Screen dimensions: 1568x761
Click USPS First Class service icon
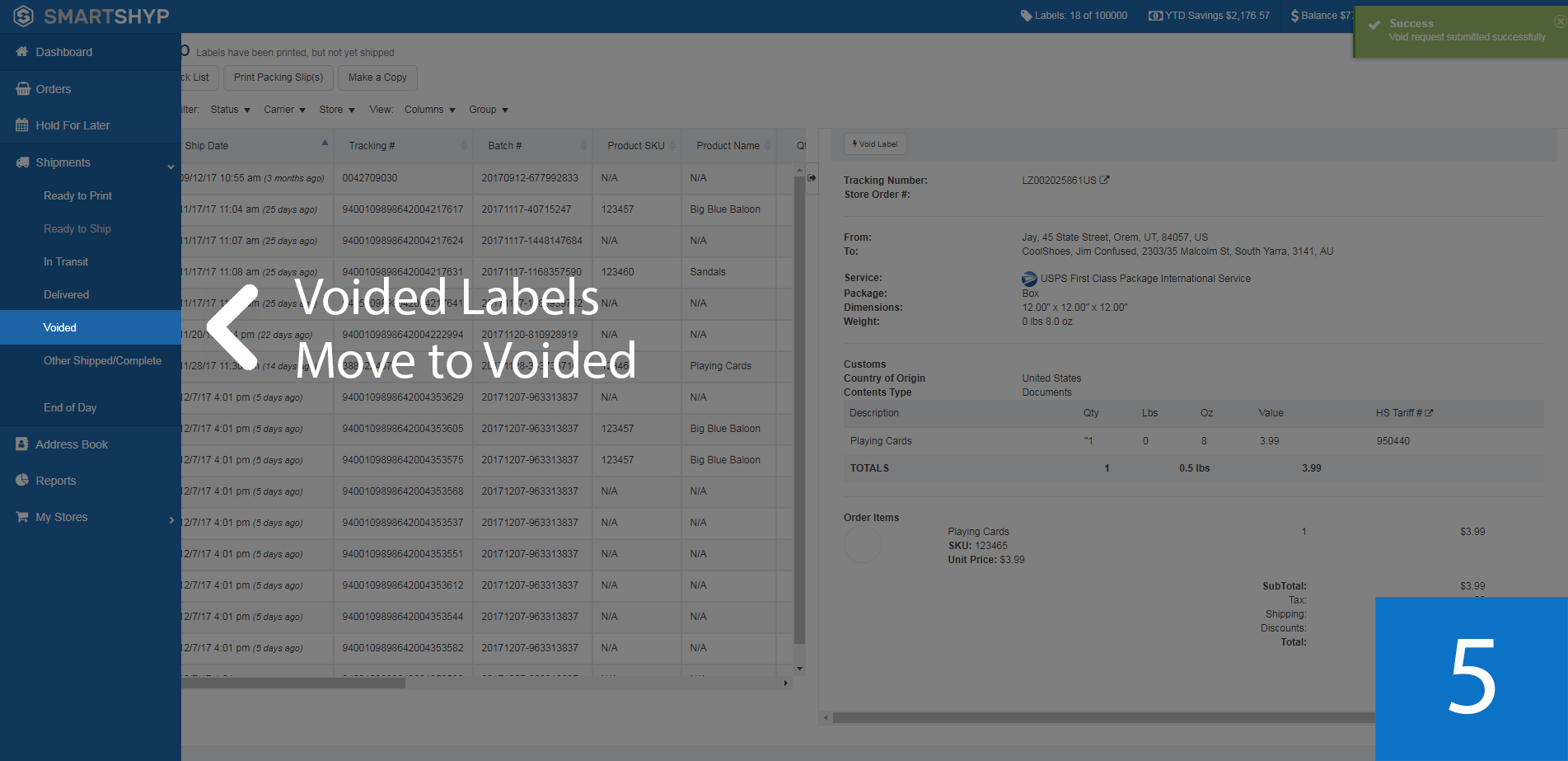pos(1029,279)
